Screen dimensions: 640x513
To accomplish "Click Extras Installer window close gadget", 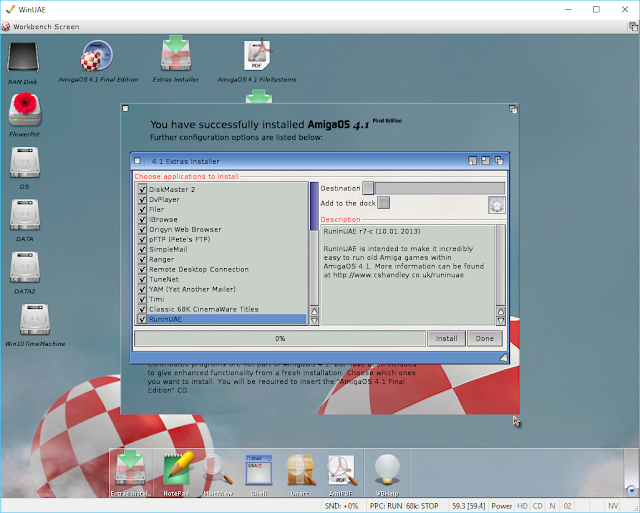I will coord(138,161).
